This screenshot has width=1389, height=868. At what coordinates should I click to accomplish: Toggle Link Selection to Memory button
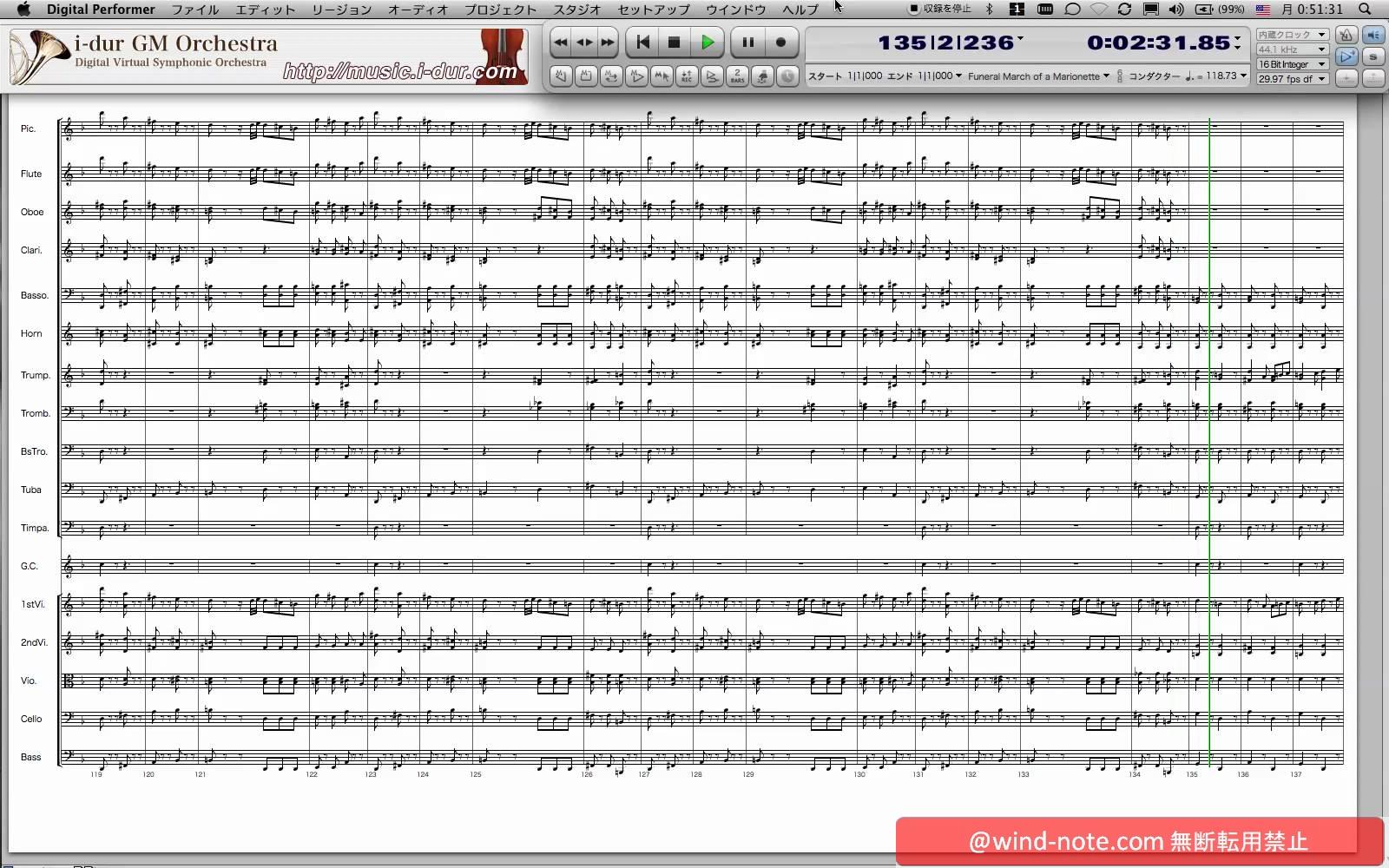(x=662, y=76)
